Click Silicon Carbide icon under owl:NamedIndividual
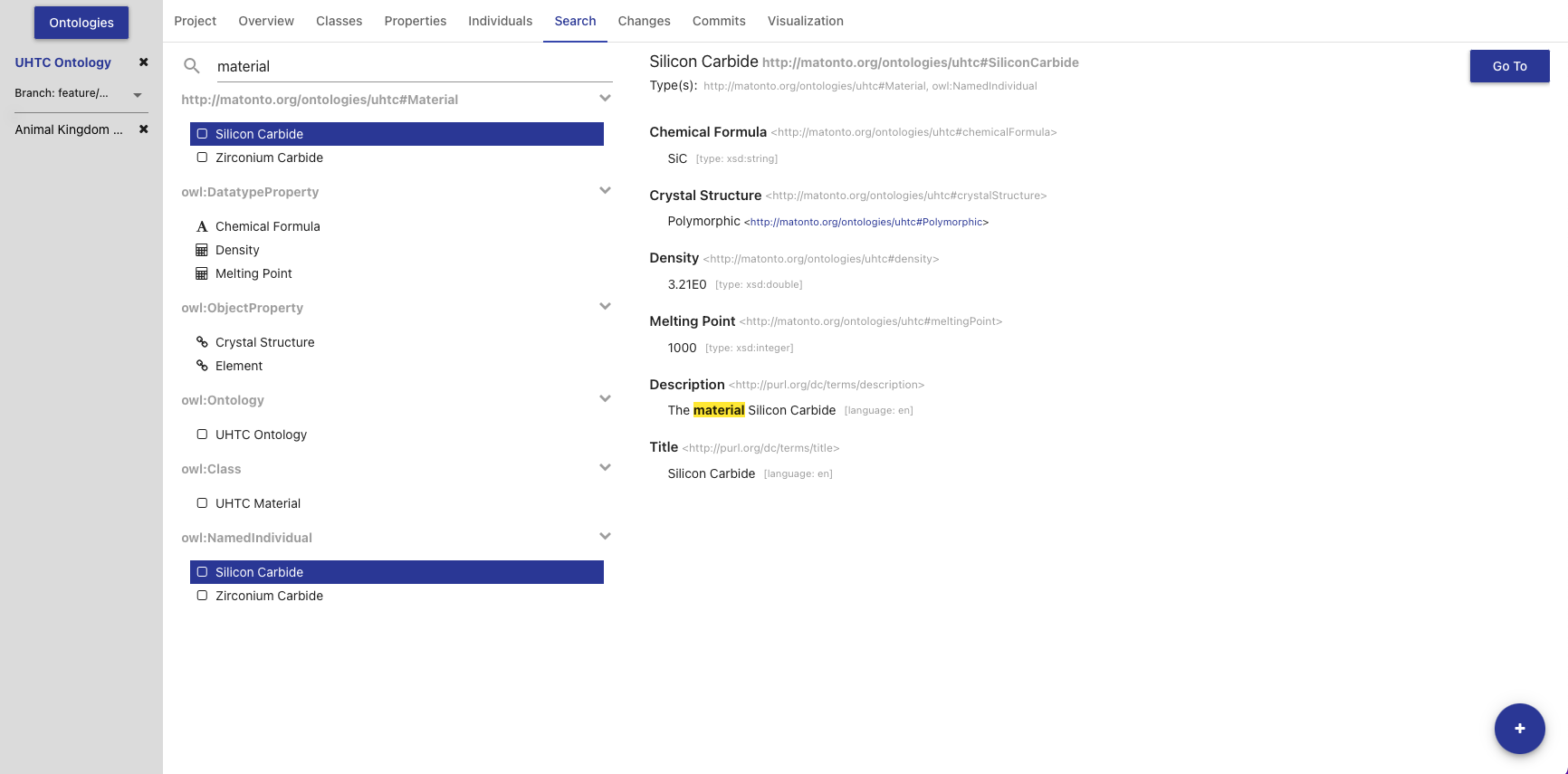Viewport: 1568px width, 774px height. [202, 572]
